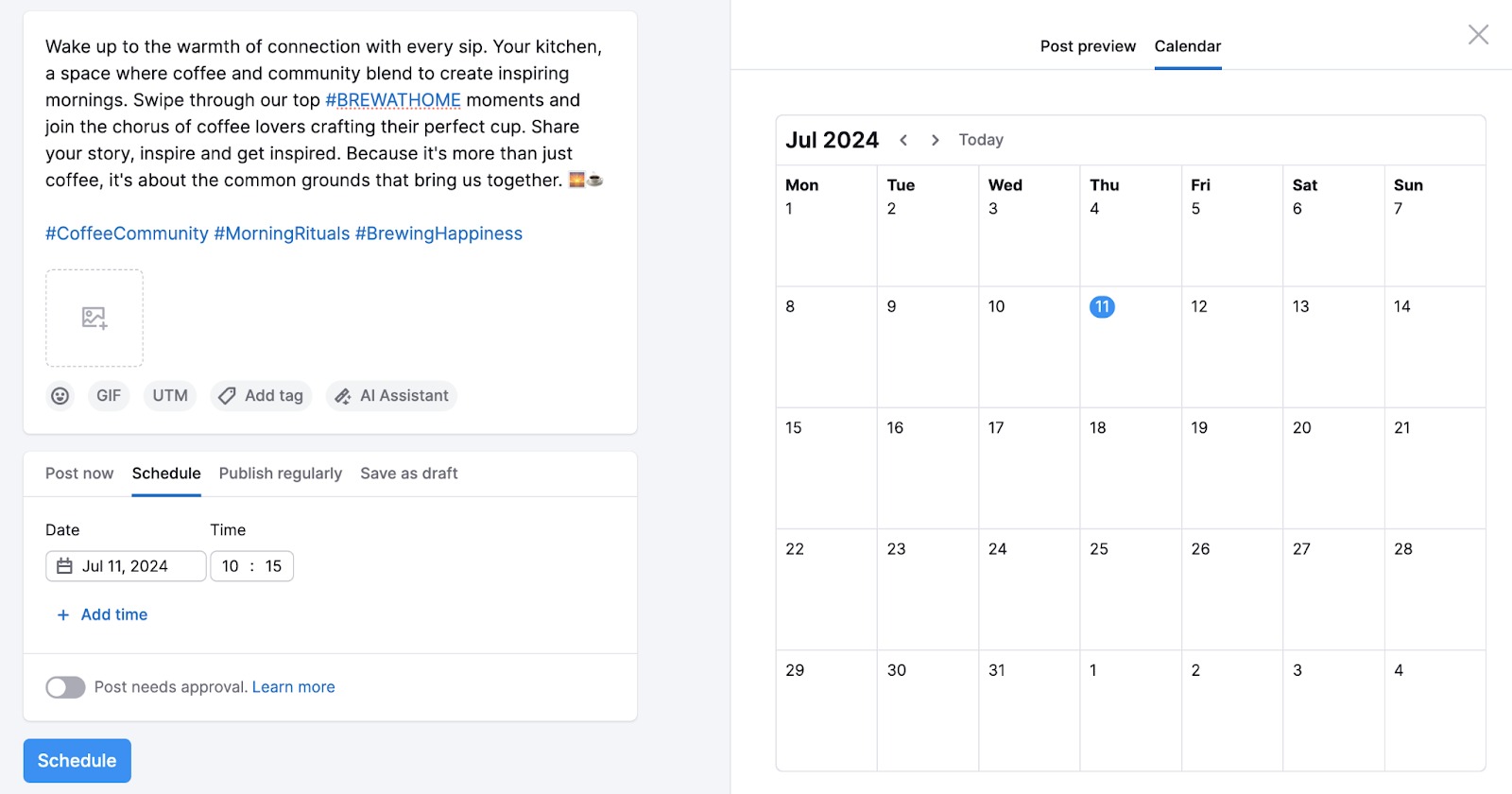Click Add time link
The height and width of the screenshot is (794, 1512).
pyautogui.click(x=103, y=614)
